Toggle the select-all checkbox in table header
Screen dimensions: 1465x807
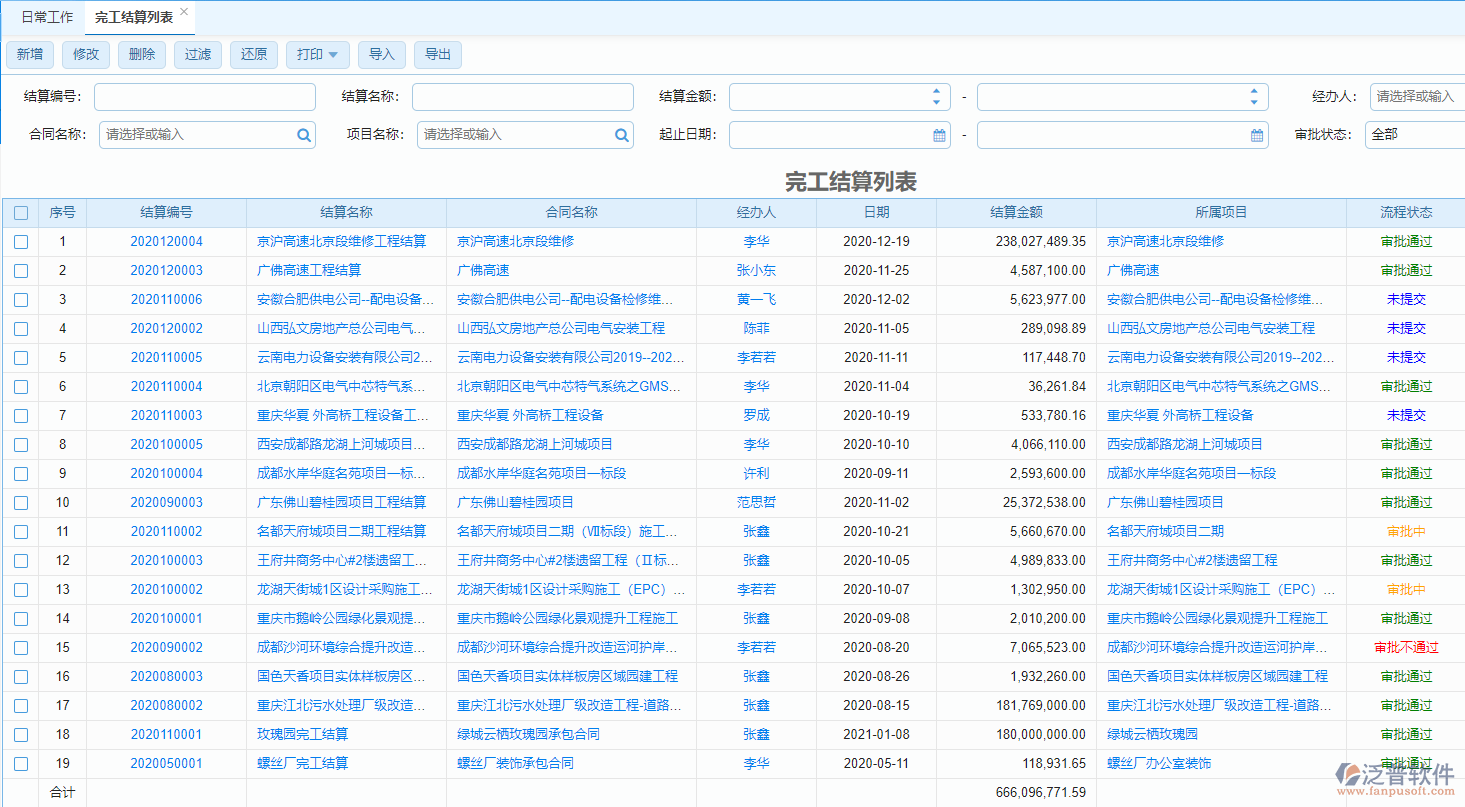click(x=21, y=212)
